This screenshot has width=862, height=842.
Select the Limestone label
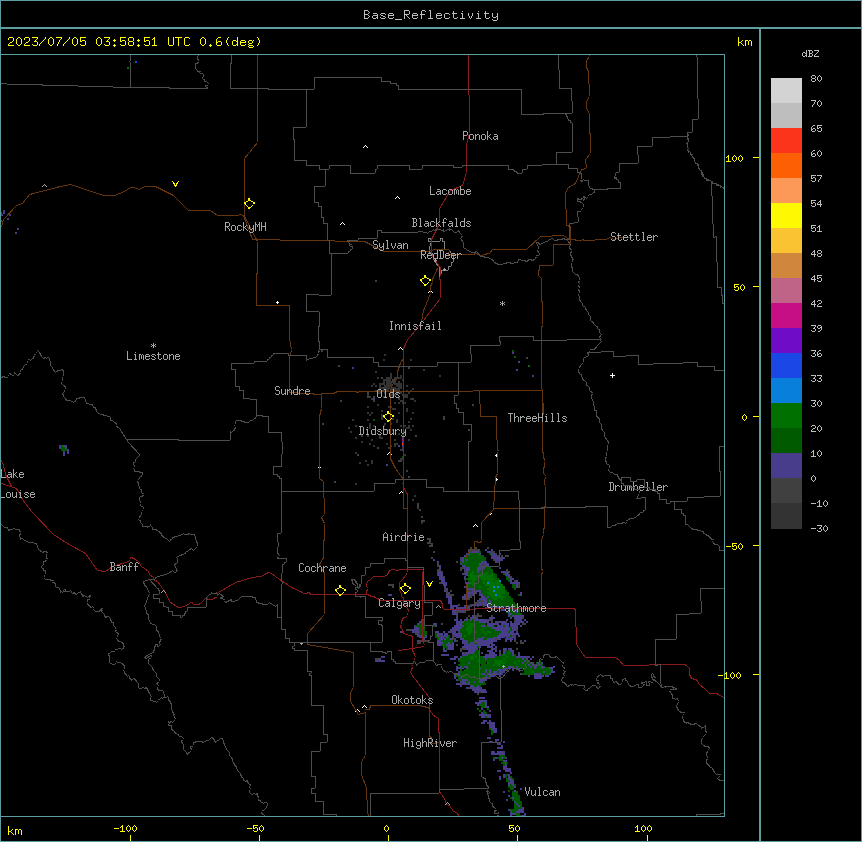(153, 356)
